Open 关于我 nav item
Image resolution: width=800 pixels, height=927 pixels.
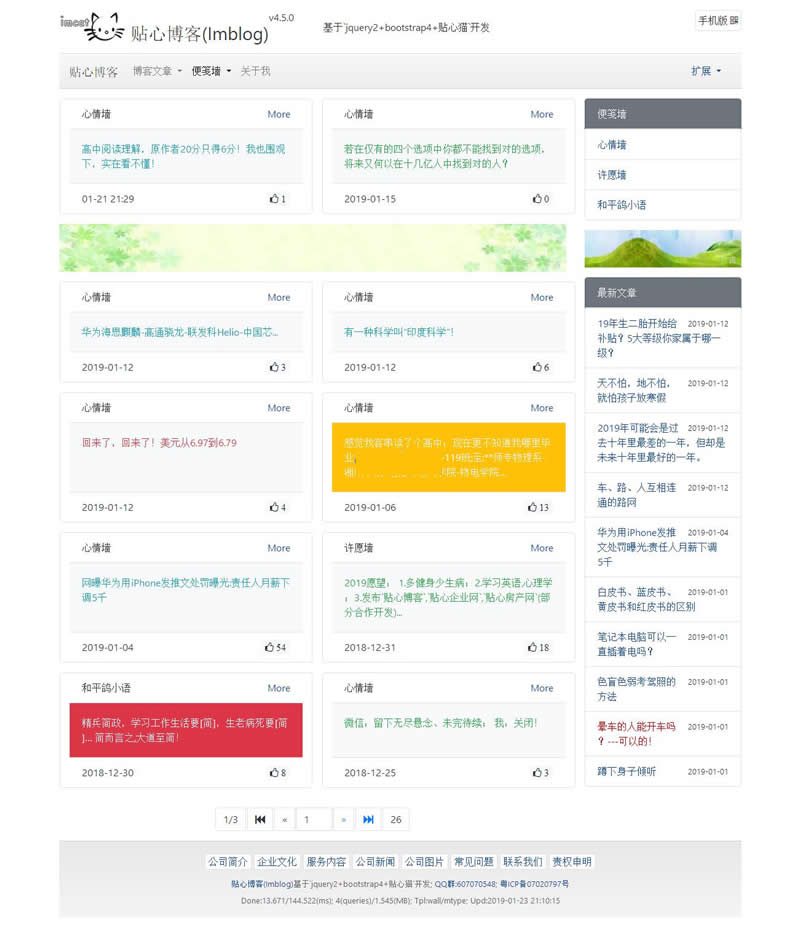[x=255, y=71]
